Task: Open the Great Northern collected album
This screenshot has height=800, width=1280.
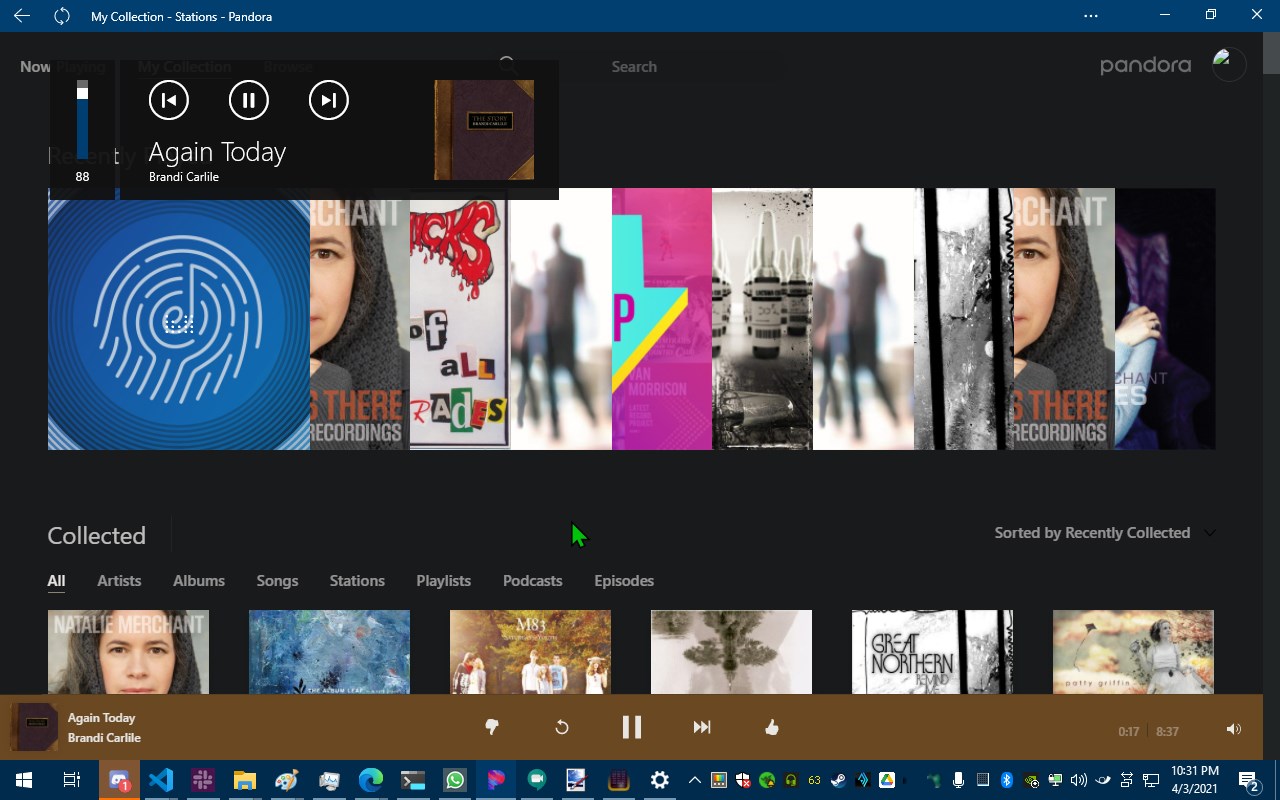Action: click(932, 652)
